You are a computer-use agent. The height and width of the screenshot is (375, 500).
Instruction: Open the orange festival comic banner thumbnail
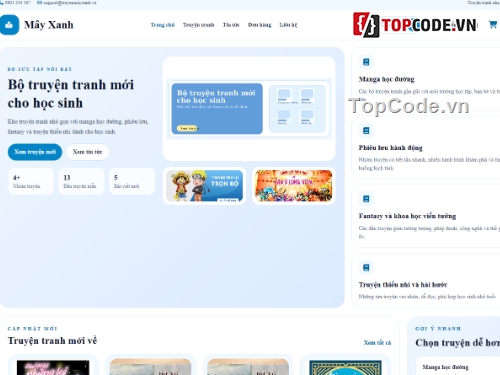(294, 186)
